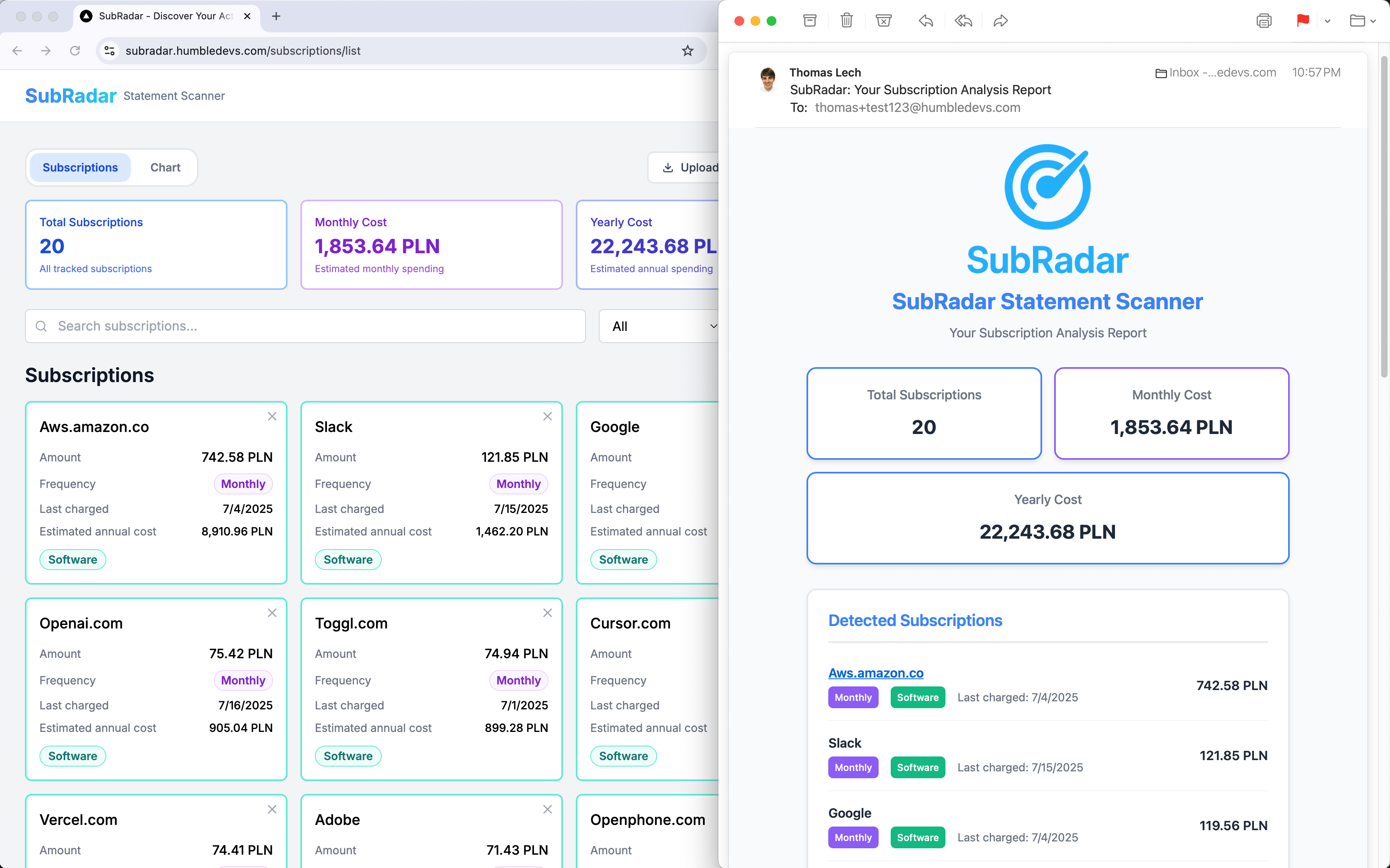Open site info icon in address bar
1390x868 pixels.
pos(109,50)
